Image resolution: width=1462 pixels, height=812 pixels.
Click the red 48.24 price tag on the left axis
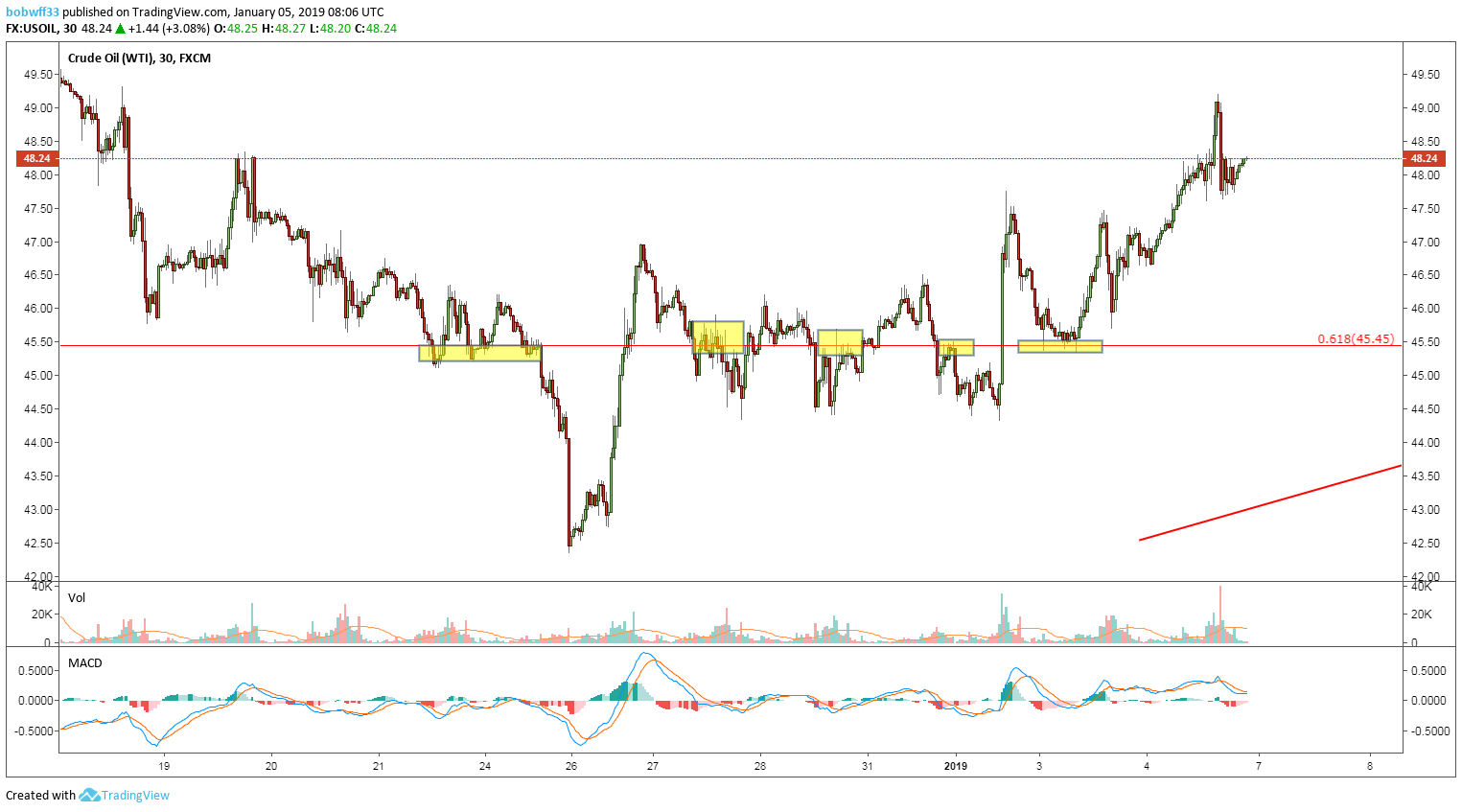[x=37, y=158]
